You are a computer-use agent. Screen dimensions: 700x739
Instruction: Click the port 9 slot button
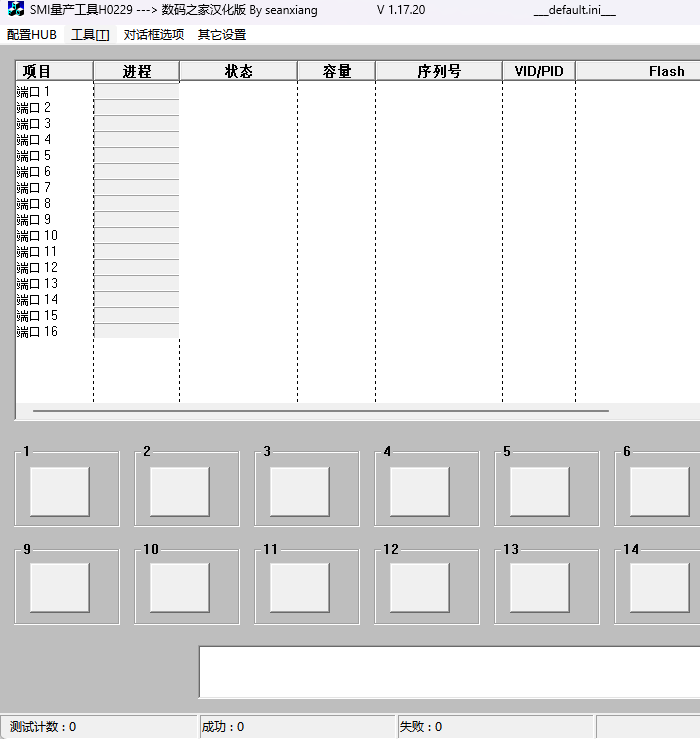60,587
